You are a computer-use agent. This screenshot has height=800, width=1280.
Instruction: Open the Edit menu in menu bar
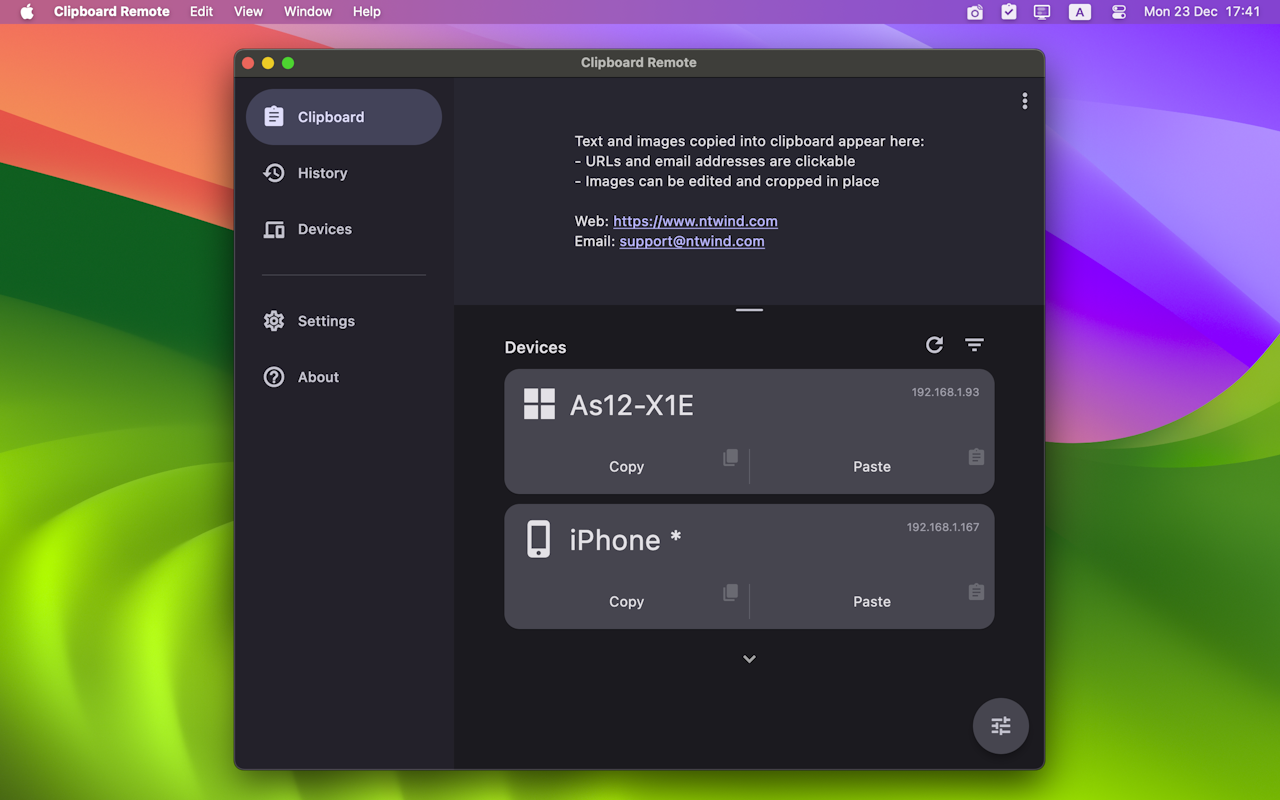(x=201, y=12)
